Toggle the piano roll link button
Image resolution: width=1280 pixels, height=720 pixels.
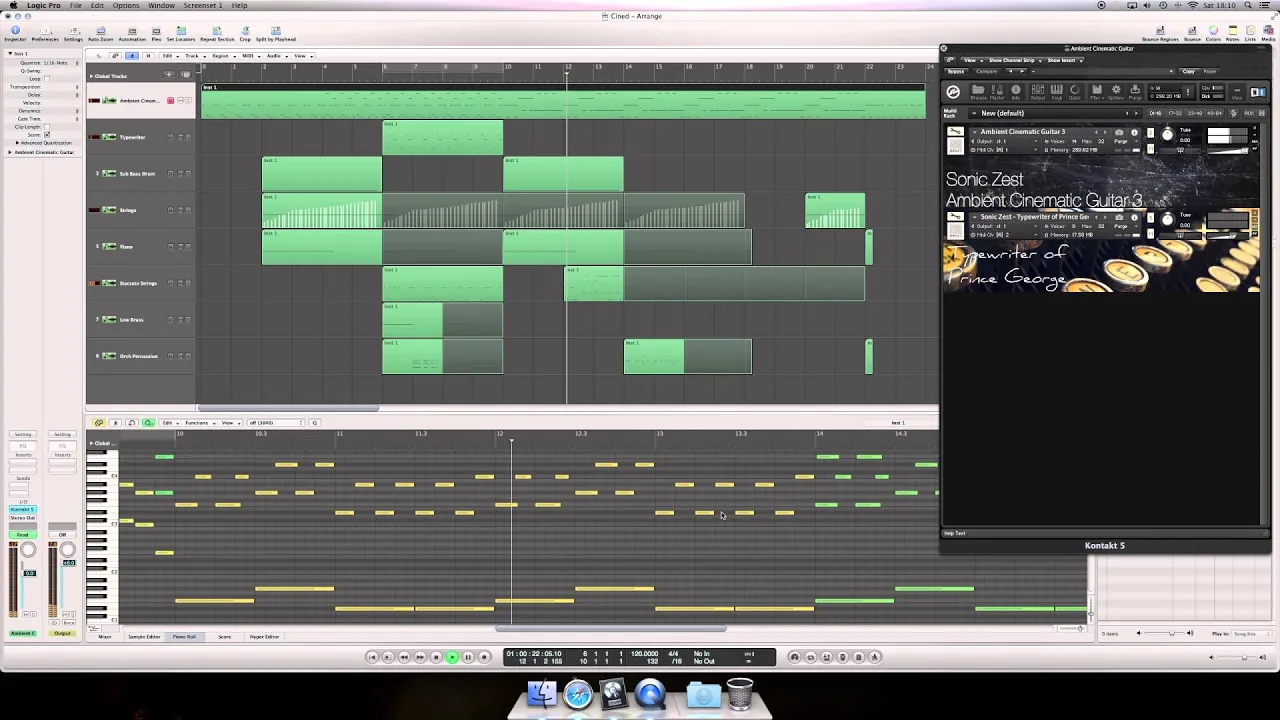tap(99, 423)
